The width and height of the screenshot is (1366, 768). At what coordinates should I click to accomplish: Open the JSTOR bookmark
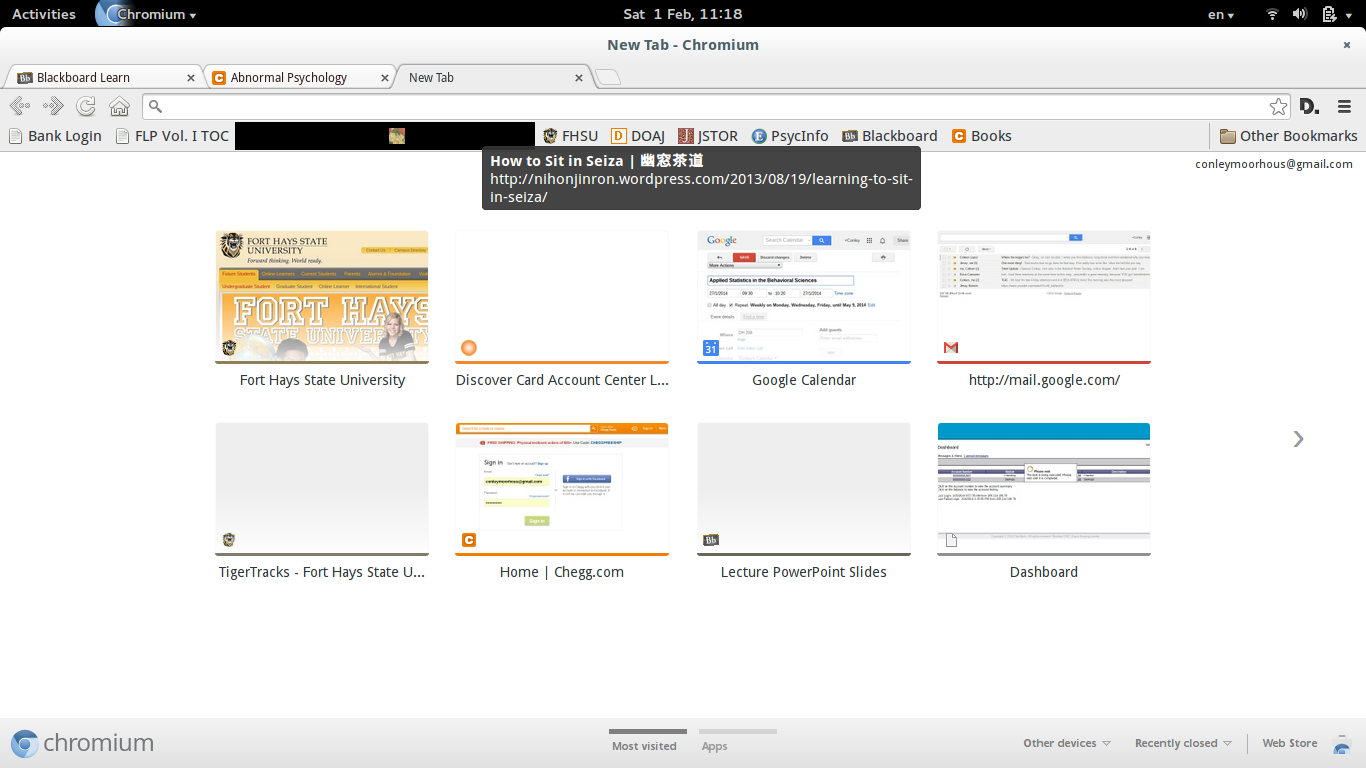[x=708, y=136]
